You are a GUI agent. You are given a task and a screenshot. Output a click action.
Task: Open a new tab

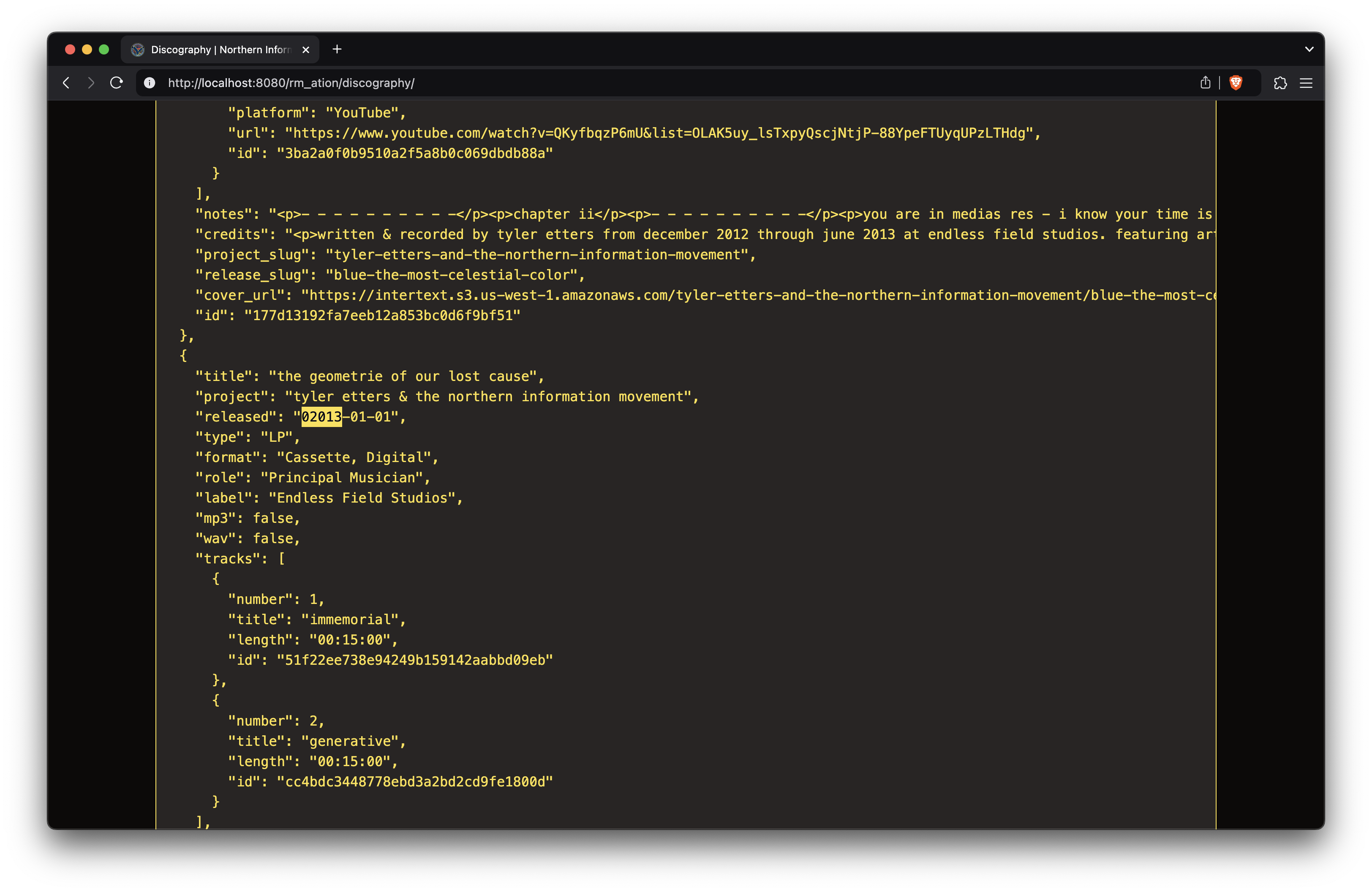point(337,49)
